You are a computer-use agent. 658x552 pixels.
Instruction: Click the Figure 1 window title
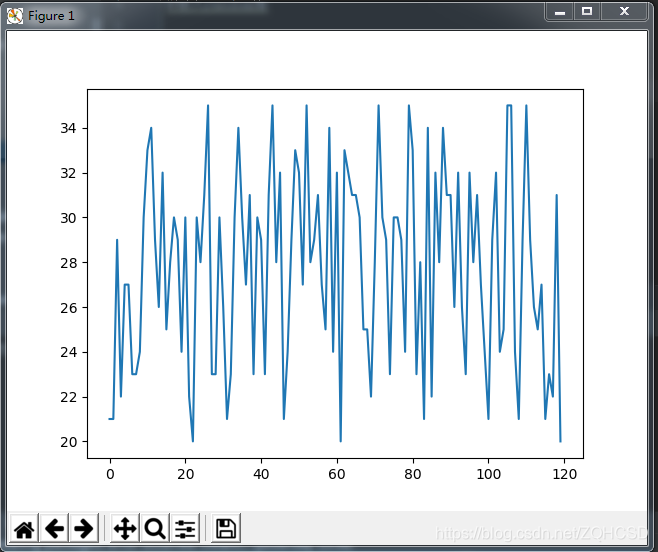(51, 16)
